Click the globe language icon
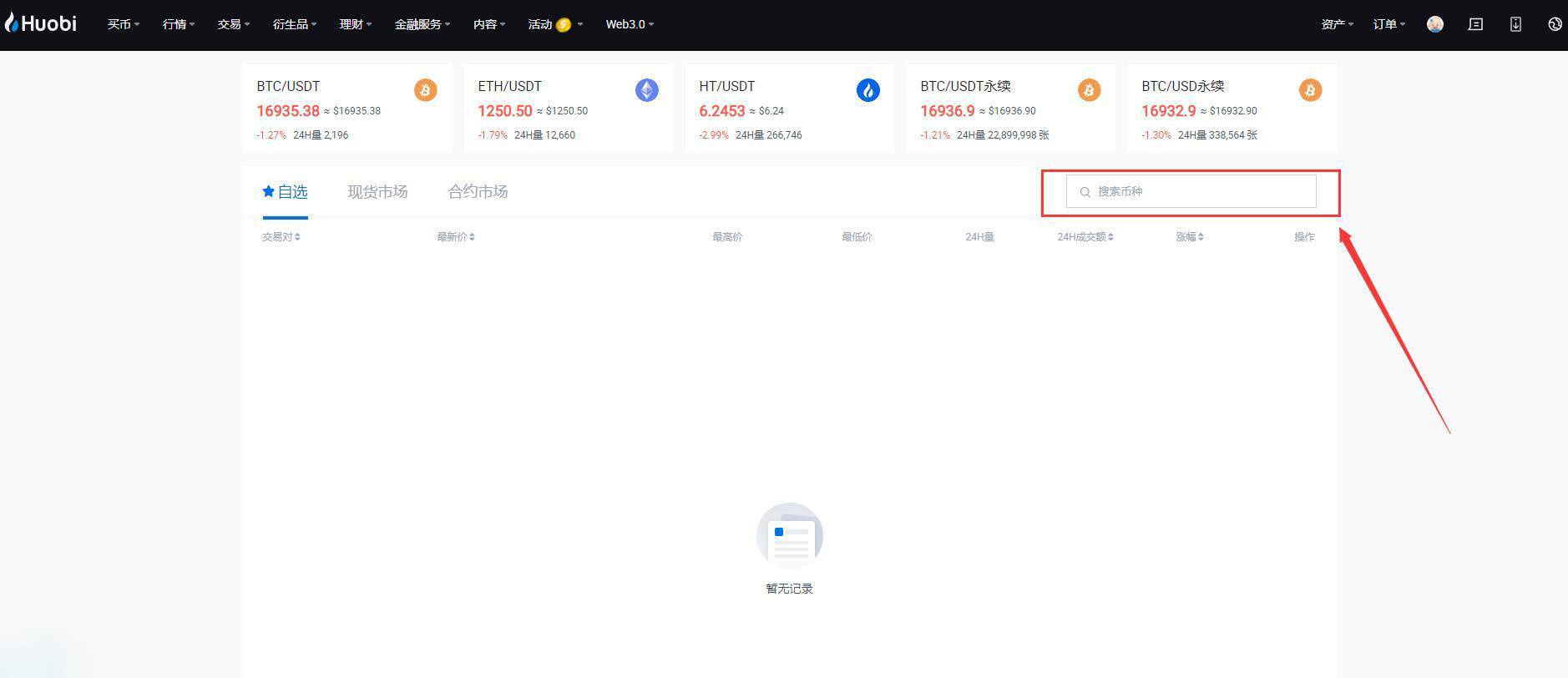 (x=1555, y=24)
